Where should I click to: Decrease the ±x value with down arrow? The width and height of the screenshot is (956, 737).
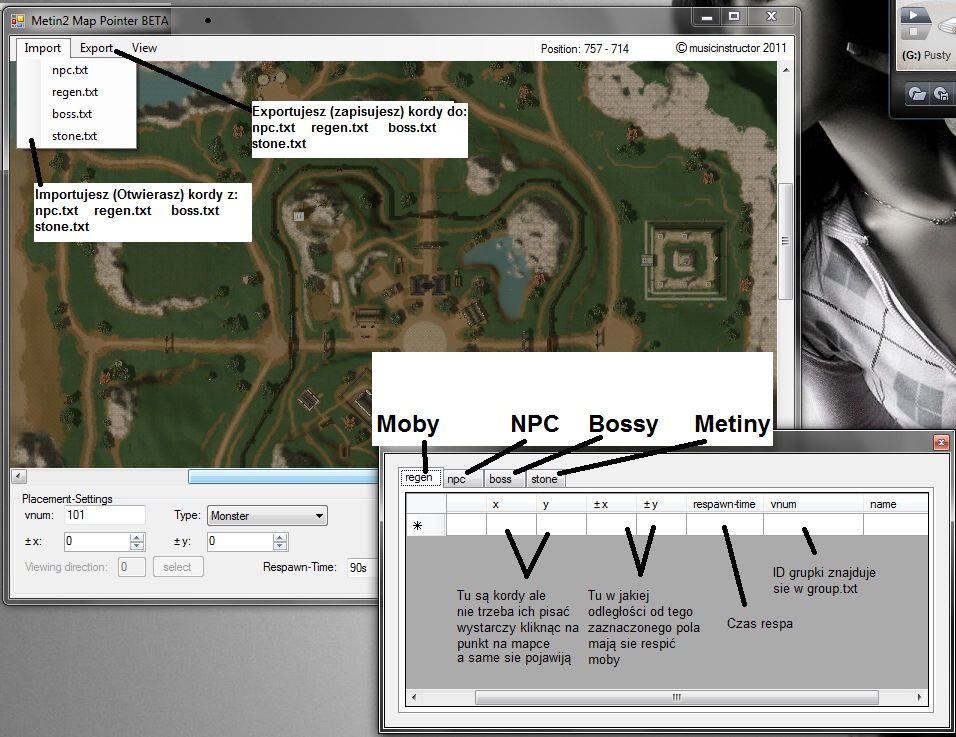[x=137, y=546]
